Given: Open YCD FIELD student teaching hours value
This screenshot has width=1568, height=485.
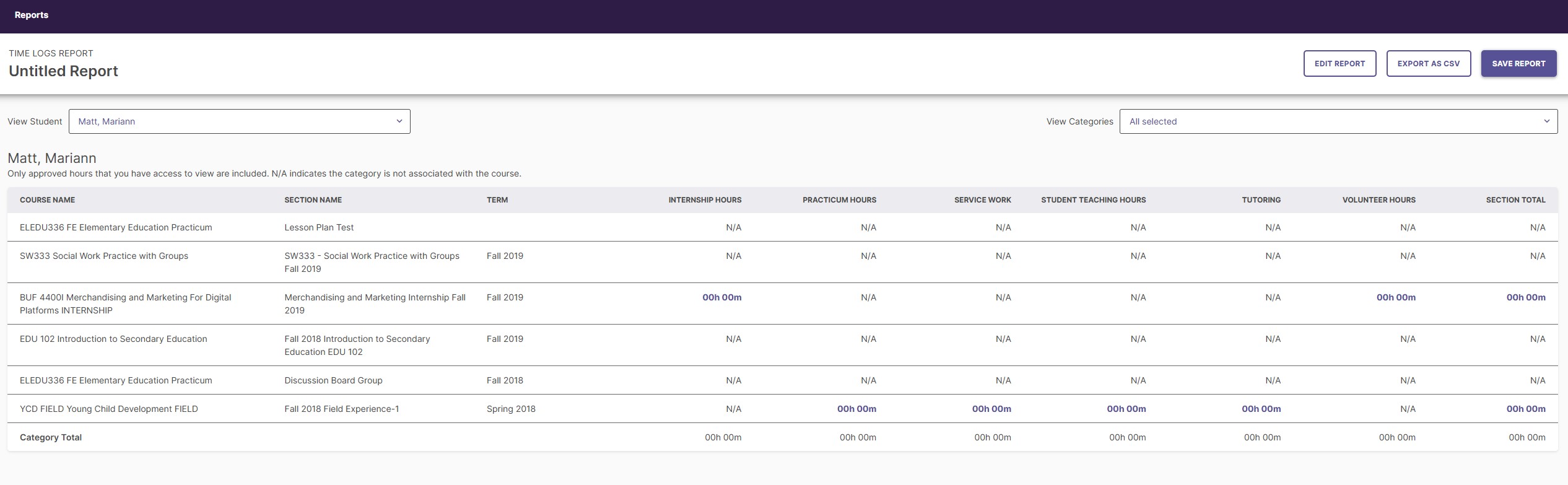Looking at the screenshot, I should click(x=1126, y=409).
